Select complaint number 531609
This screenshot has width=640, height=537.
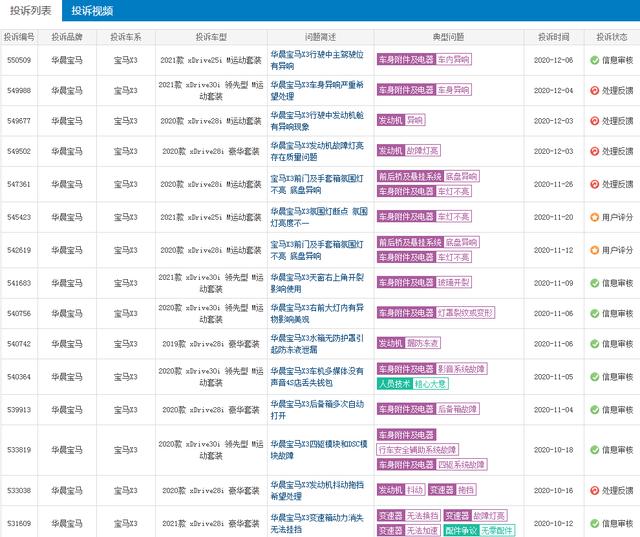point(19,523)
